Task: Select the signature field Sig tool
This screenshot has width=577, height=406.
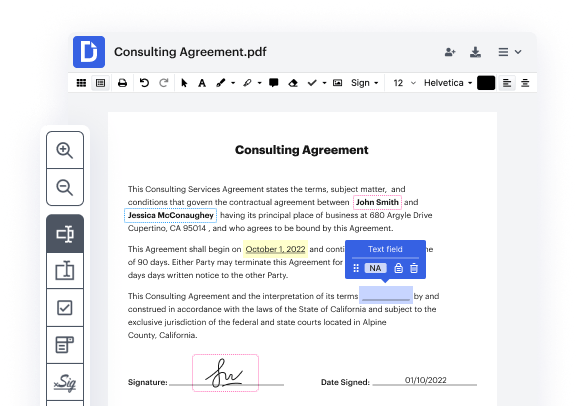Action: 65,382
